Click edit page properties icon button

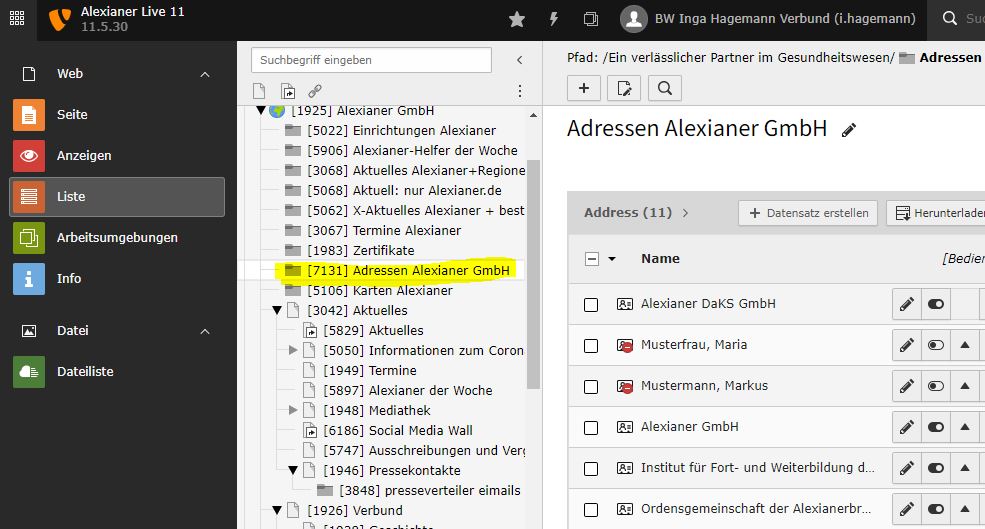624,88
